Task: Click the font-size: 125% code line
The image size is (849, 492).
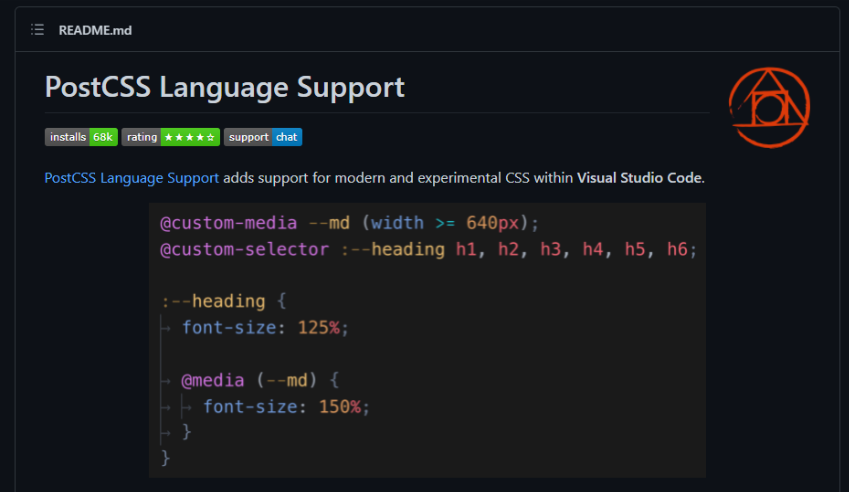Action: pyautogui.click(x=265, y=327)
